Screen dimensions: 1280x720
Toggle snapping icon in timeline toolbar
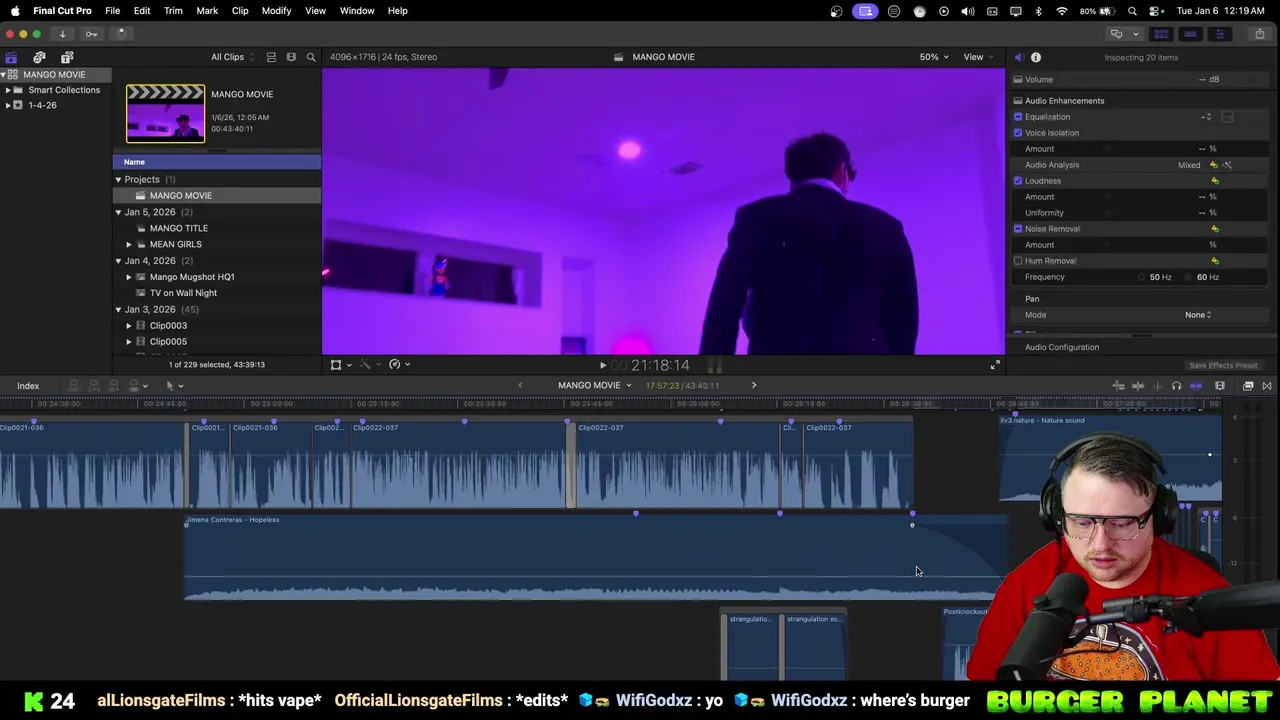coord(1196,386)
